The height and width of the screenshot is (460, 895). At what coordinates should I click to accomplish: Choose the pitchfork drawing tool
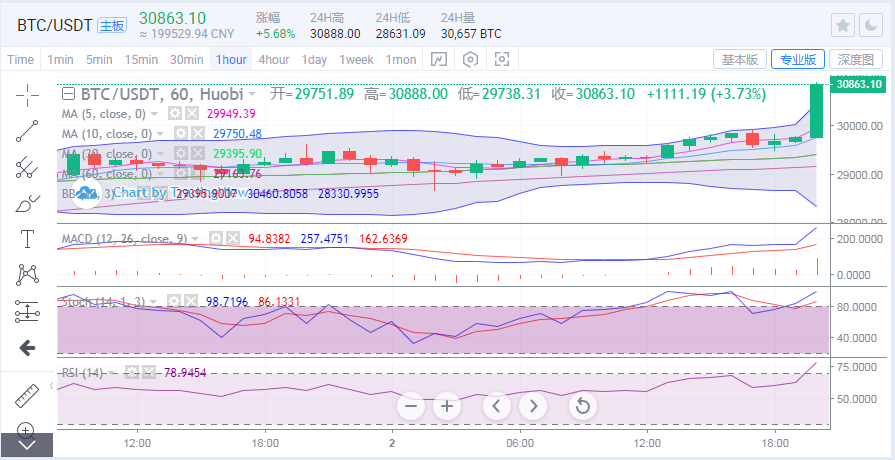[x=27, y=167]
